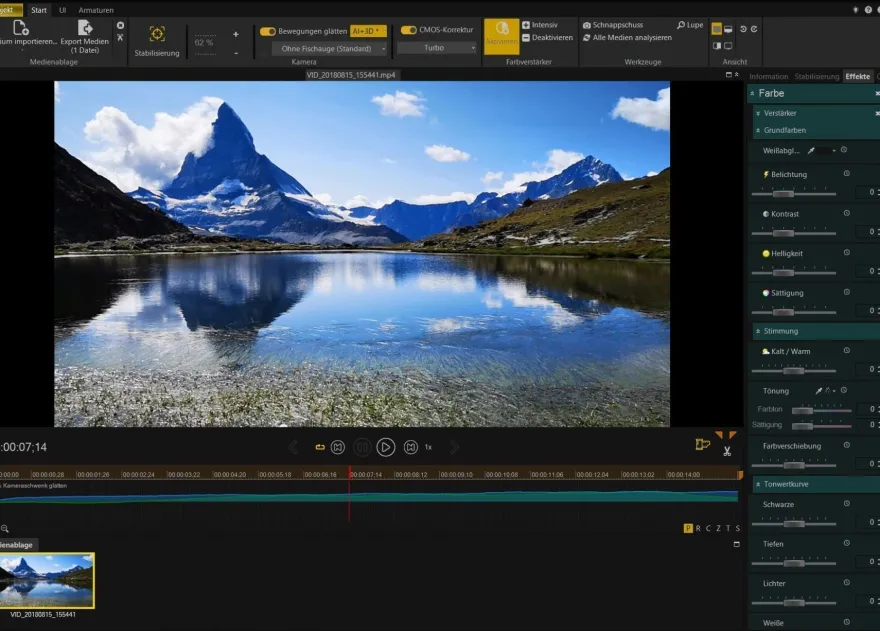This screenshot has width=880, height=631.
Task: Decrease zoom with the minus button
Action: (x=236, y=53)
